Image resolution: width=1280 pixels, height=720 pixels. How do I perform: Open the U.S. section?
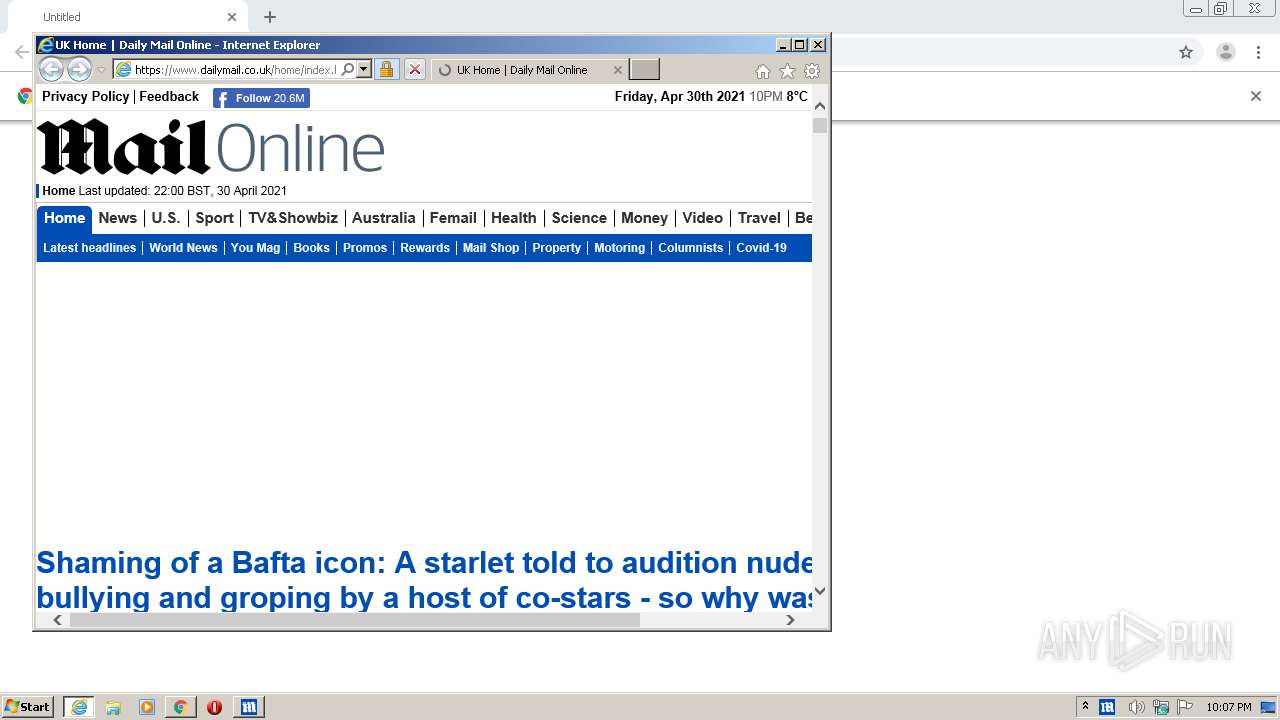pyautogui.click(x=166, y=218)
